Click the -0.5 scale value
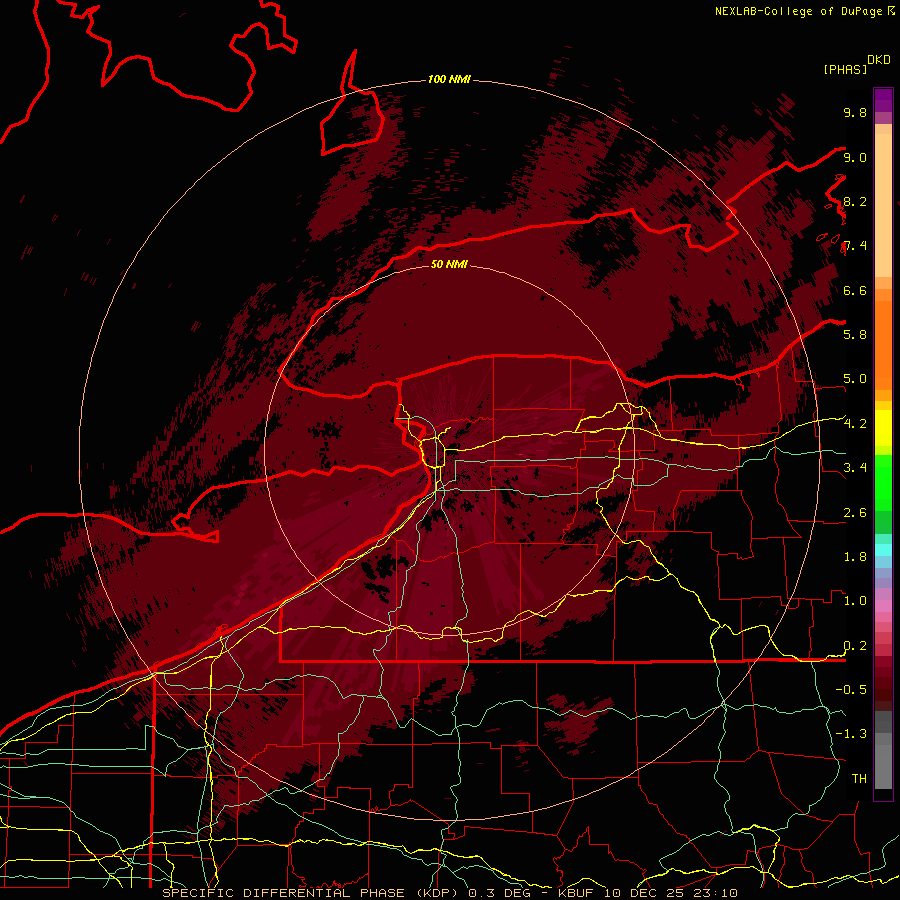This screenshot has height=900, width=900. 851,689
